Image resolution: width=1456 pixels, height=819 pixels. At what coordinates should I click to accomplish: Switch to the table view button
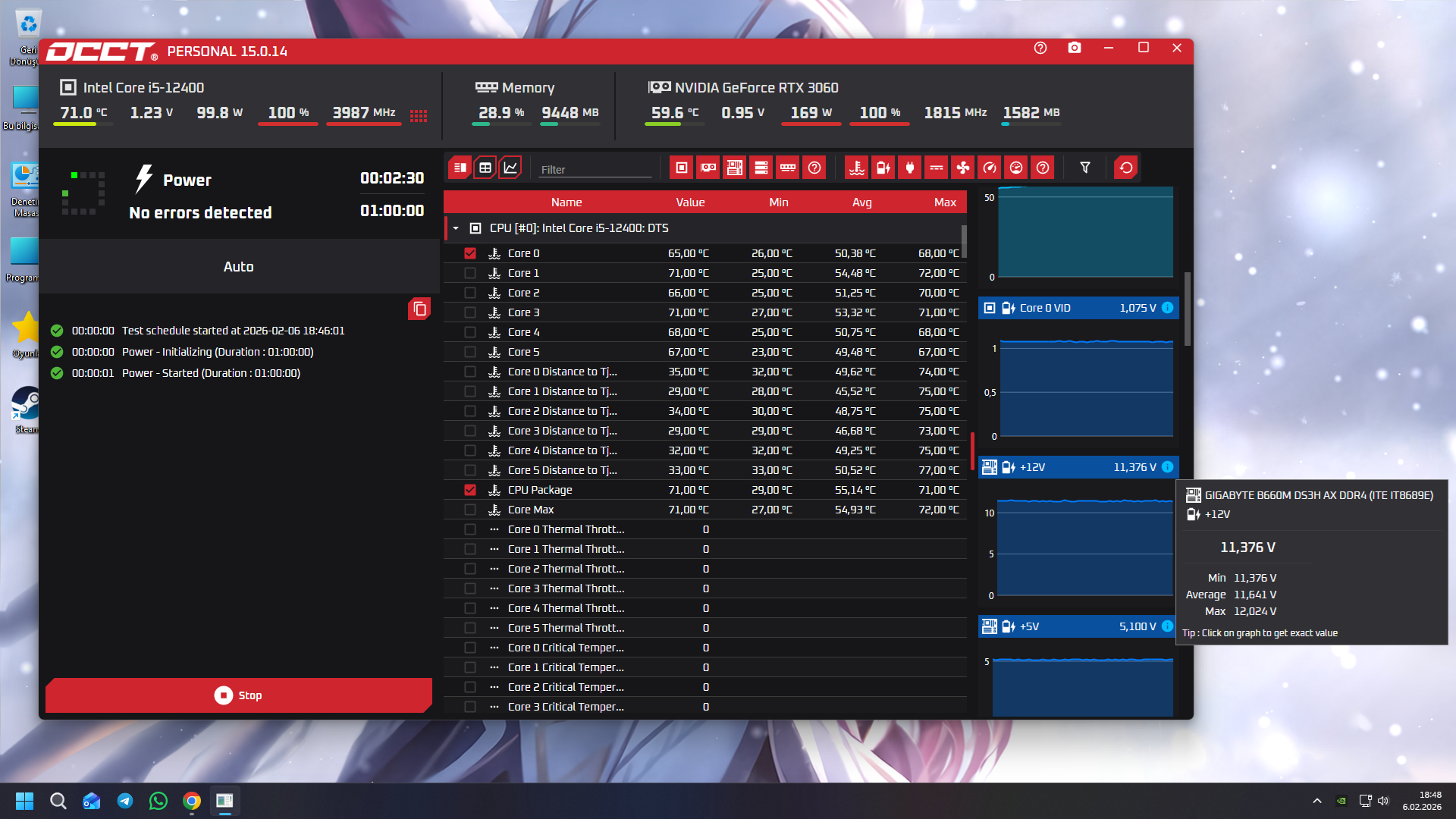485,168
